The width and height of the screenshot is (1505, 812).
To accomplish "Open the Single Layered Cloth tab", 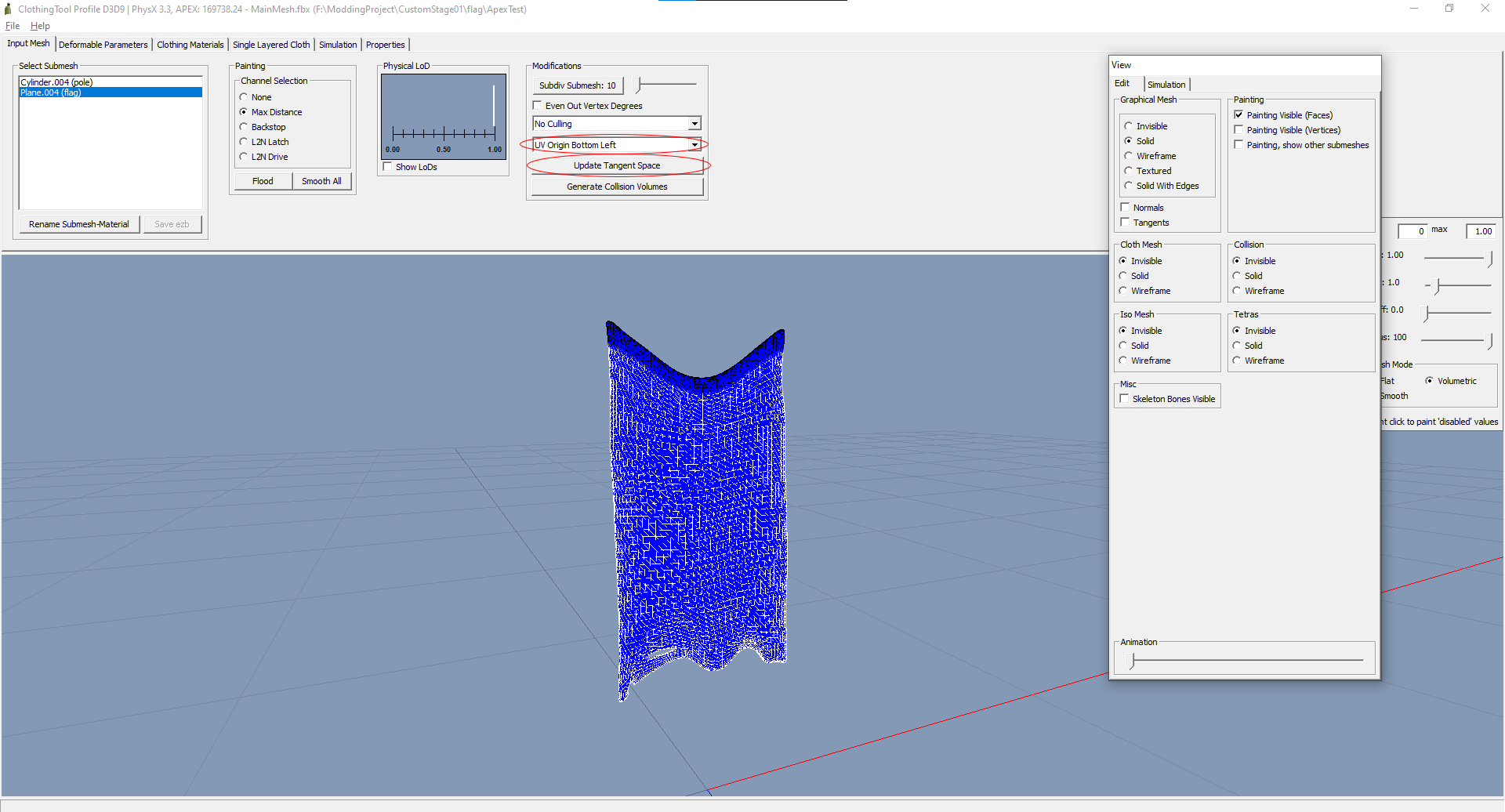I will pos(271,45).
